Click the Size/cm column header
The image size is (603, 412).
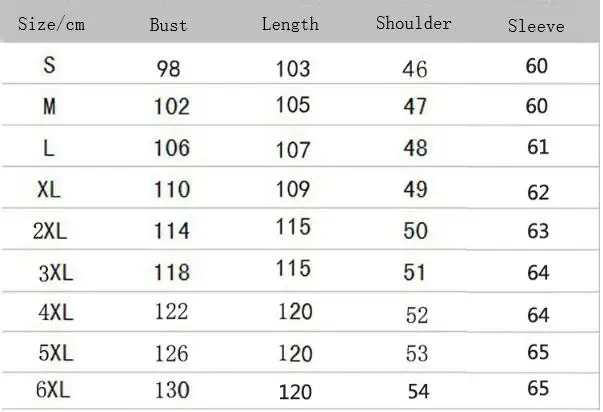coord(52,24)
